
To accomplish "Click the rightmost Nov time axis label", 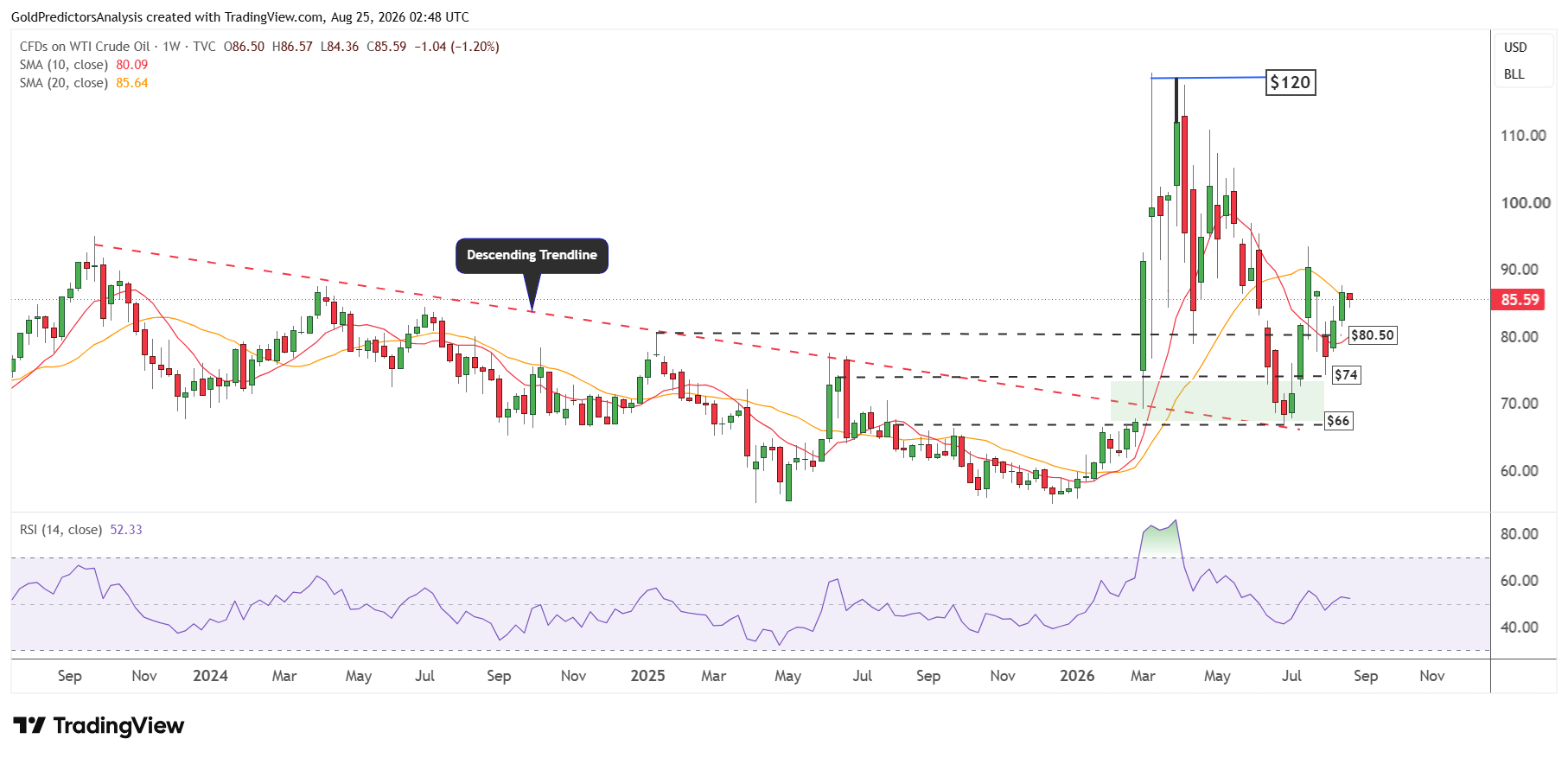I will (1432, 676).
